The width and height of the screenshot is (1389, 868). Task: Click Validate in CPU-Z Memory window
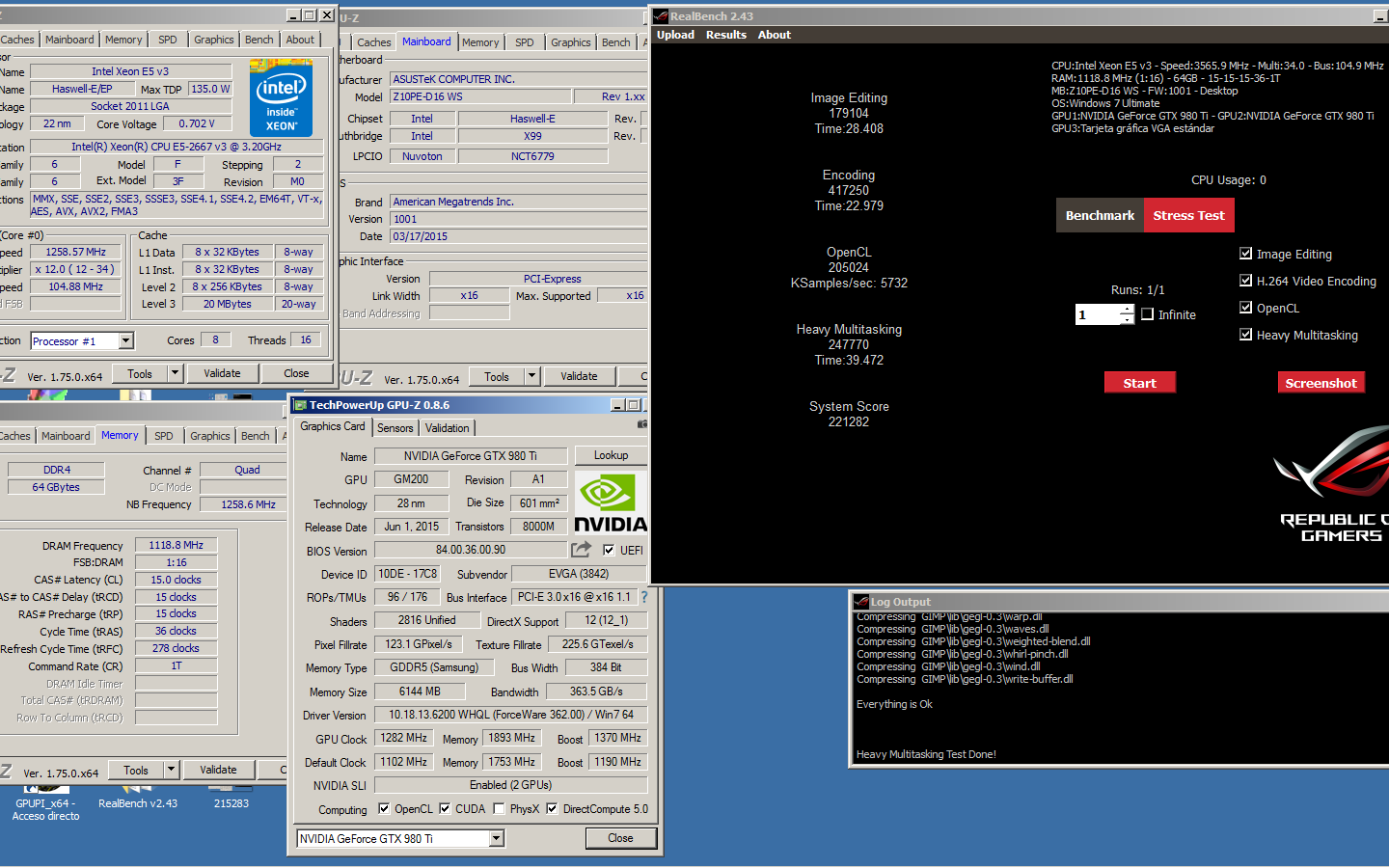218,770
